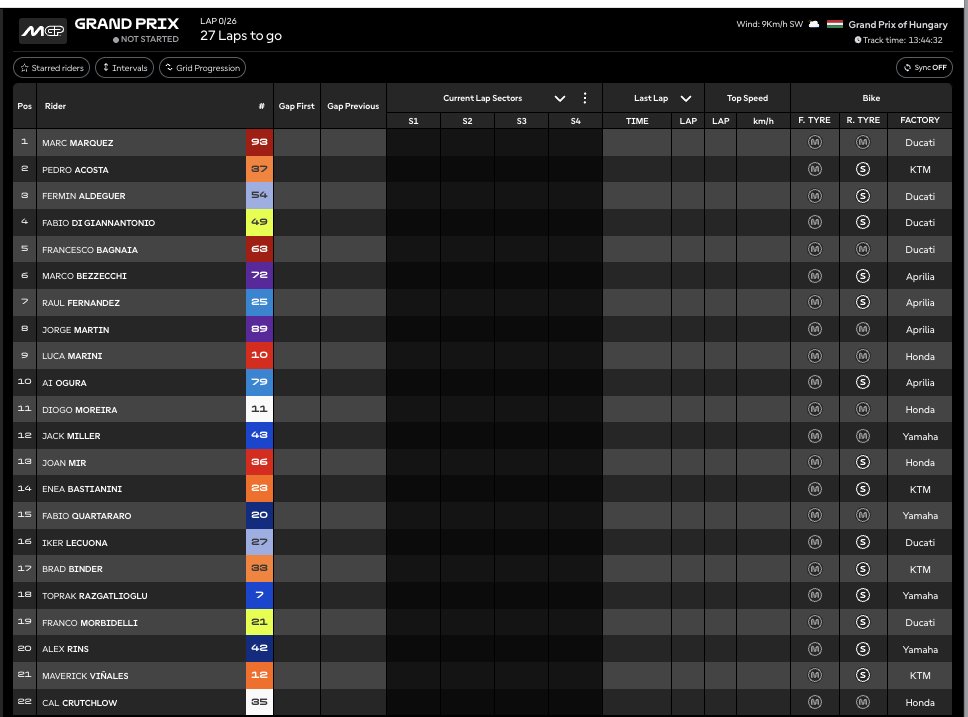The image size is (968, 717).
Task: Click the cloud weather icon
Action: point(814,25)
